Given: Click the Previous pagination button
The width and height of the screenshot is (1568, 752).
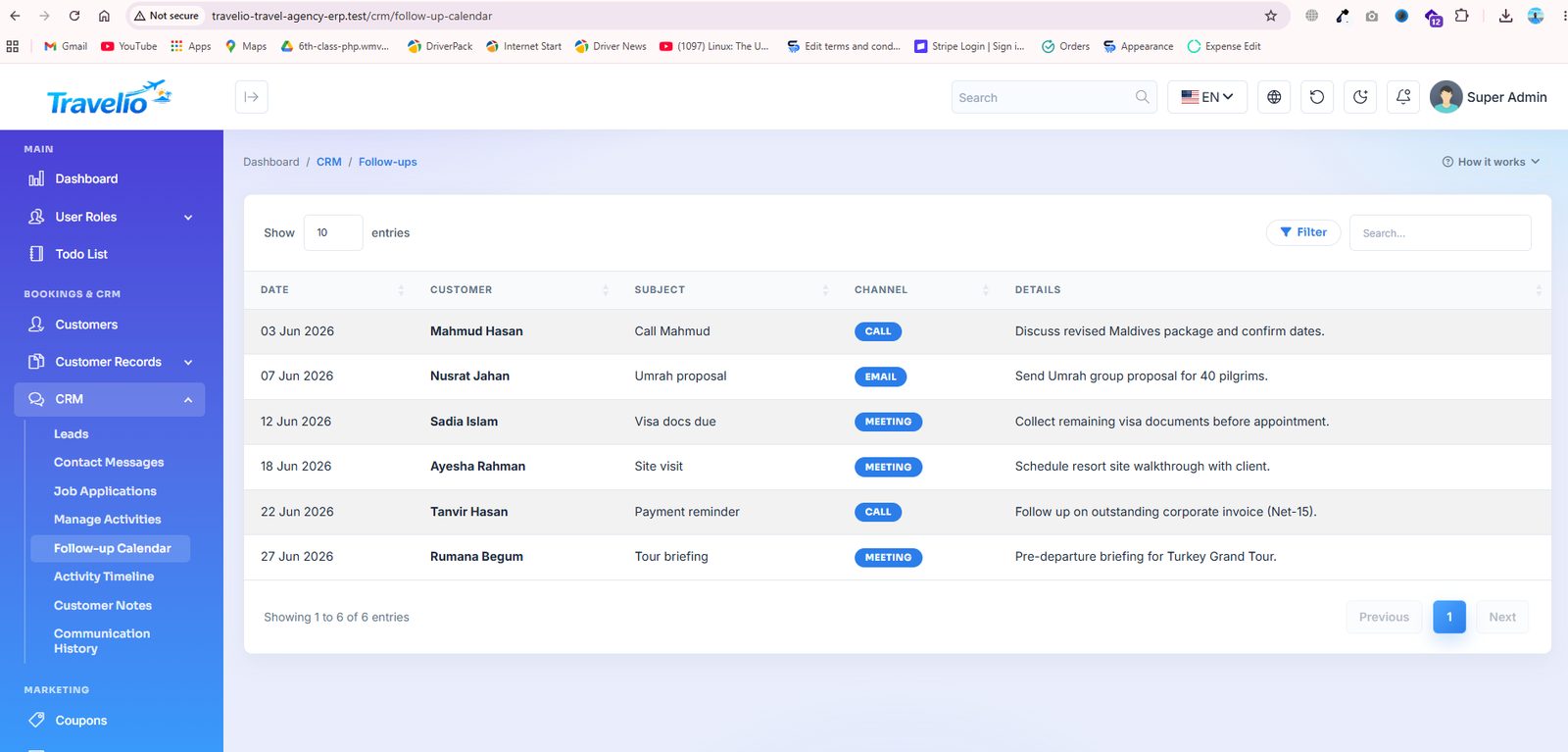Looking at the screenshot, I should coord(1384,617).
